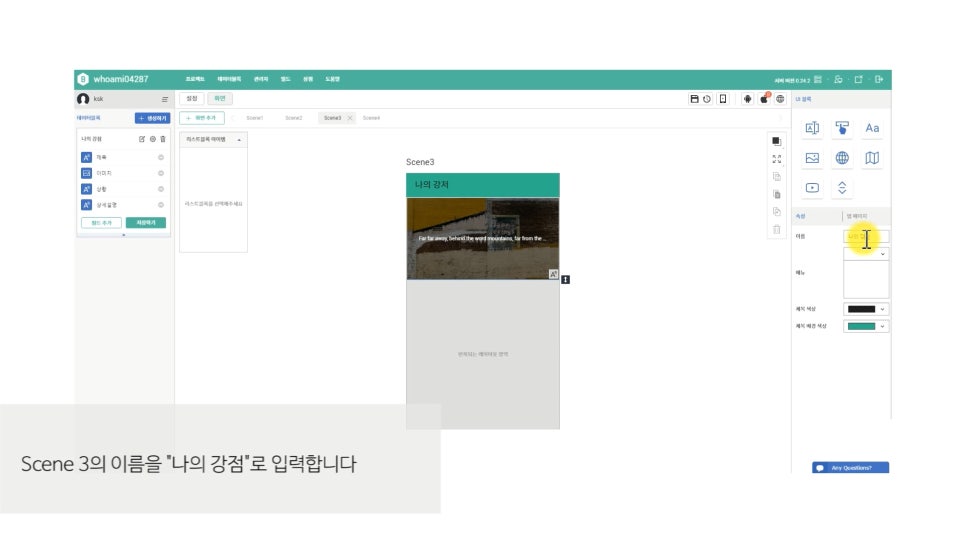Click the green 저장하기 button
Image resolution: width=966 pixels, height=543 pixels.
146,223
